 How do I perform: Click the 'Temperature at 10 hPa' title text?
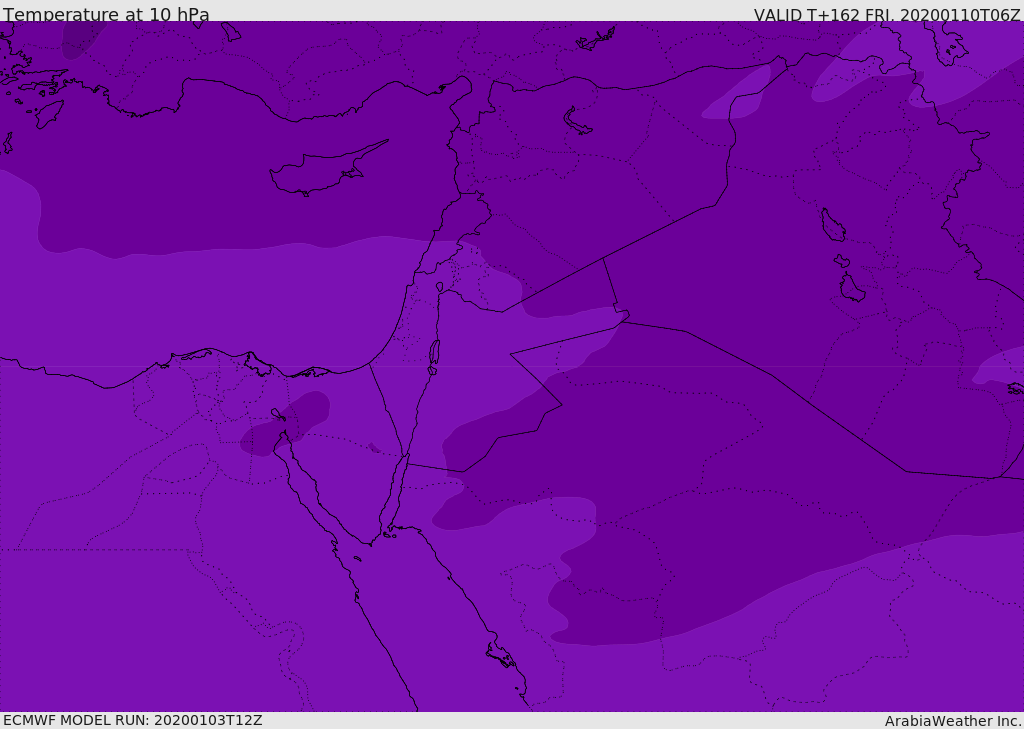tap(106, 14)
